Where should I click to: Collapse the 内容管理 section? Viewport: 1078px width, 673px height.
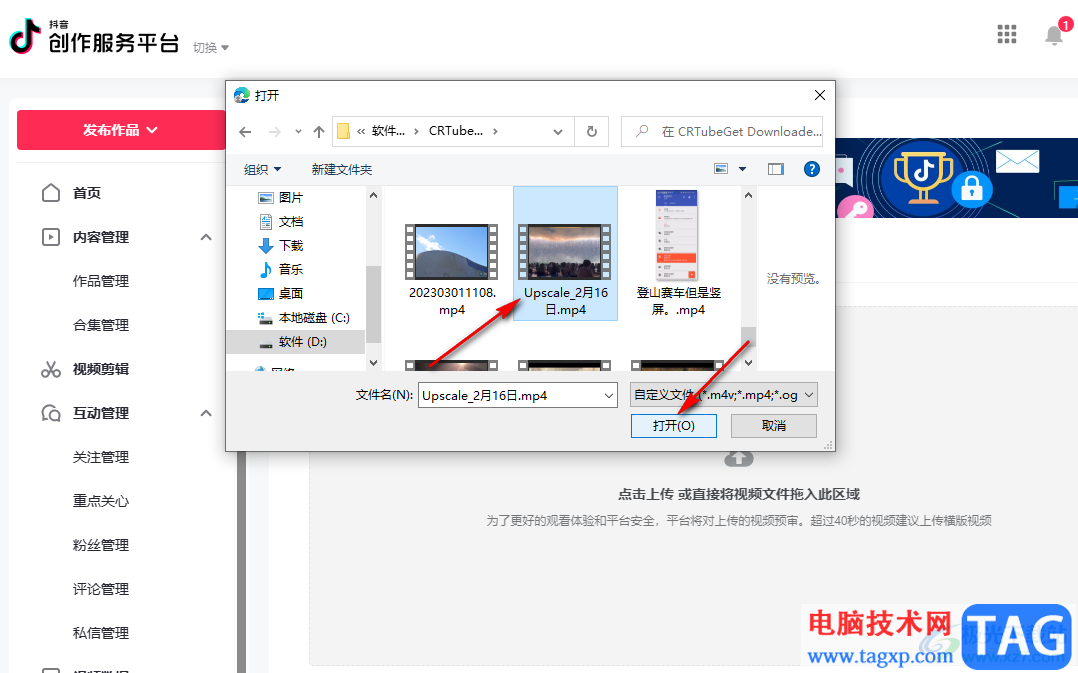(206, 237)
